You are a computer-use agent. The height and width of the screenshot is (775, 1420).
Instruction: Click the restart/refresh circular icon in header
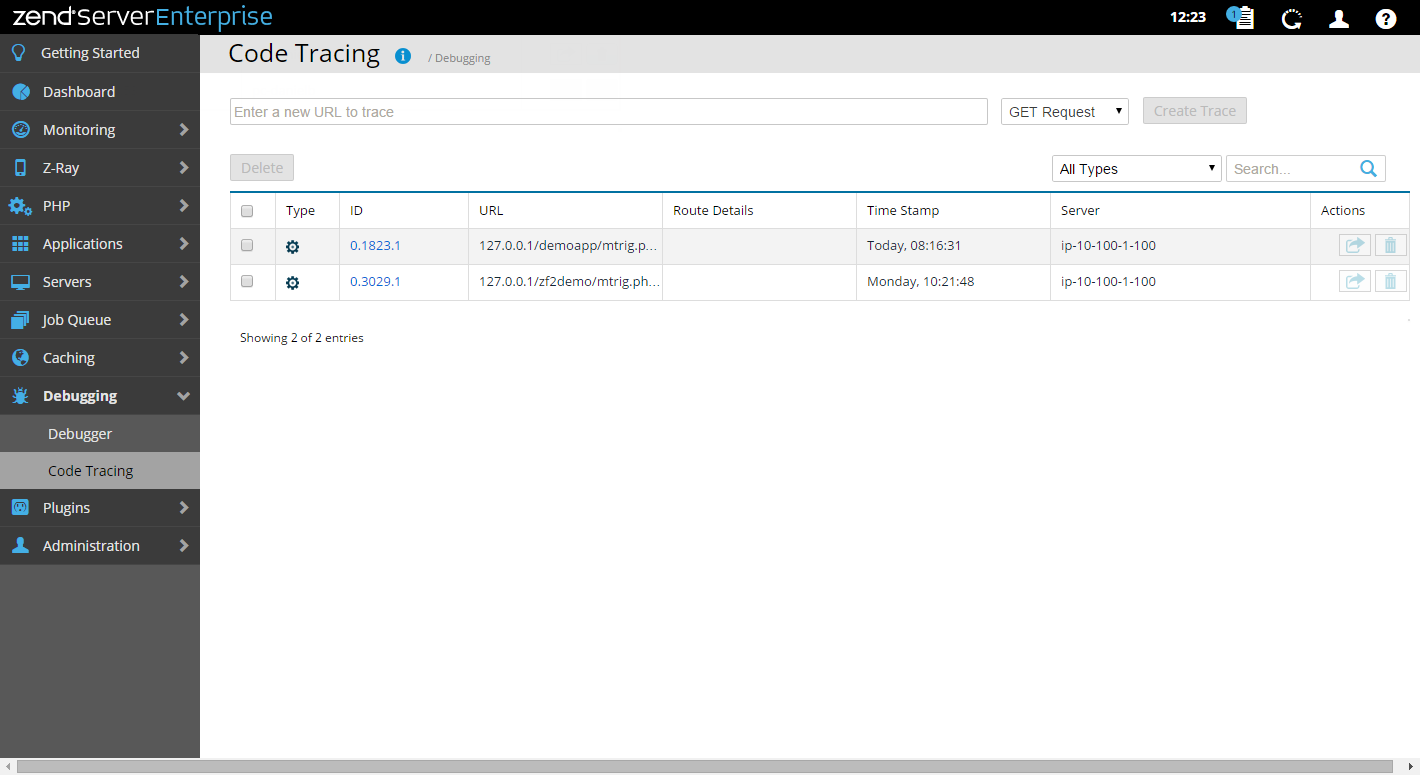[1292, 19]
